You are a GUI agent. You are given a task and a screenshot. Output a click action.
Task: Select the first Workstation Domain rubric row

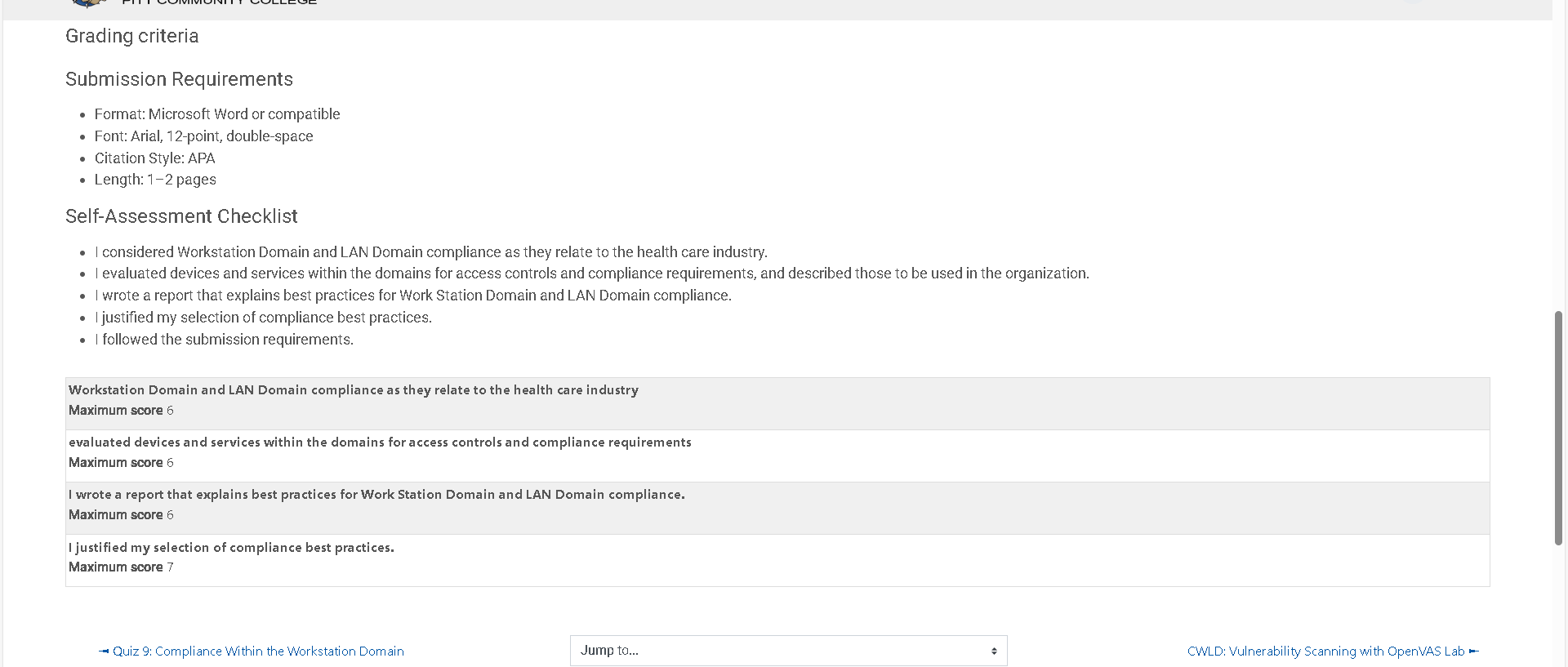(x=777, y=403)
